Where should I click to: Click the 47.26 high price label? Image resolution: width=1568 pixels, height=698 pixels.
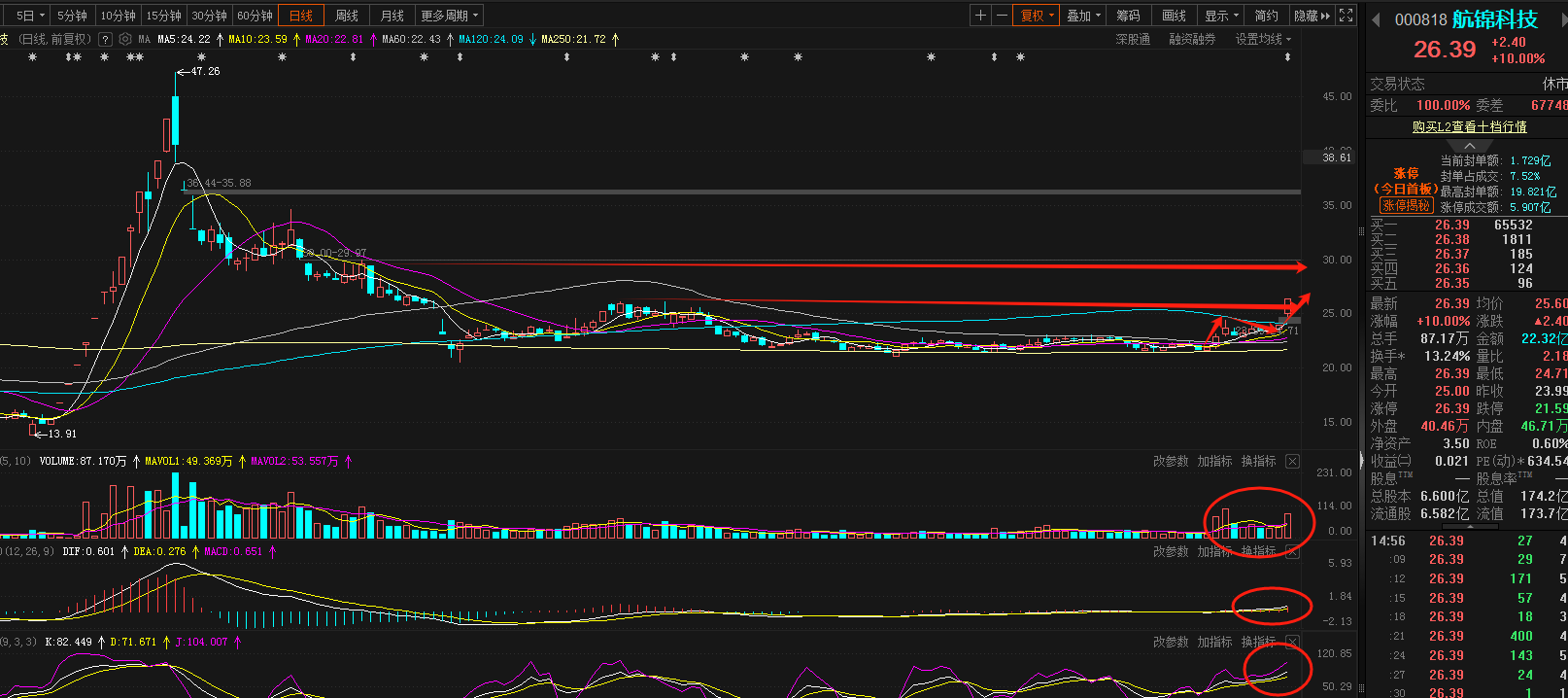click(x=205, y=71)
